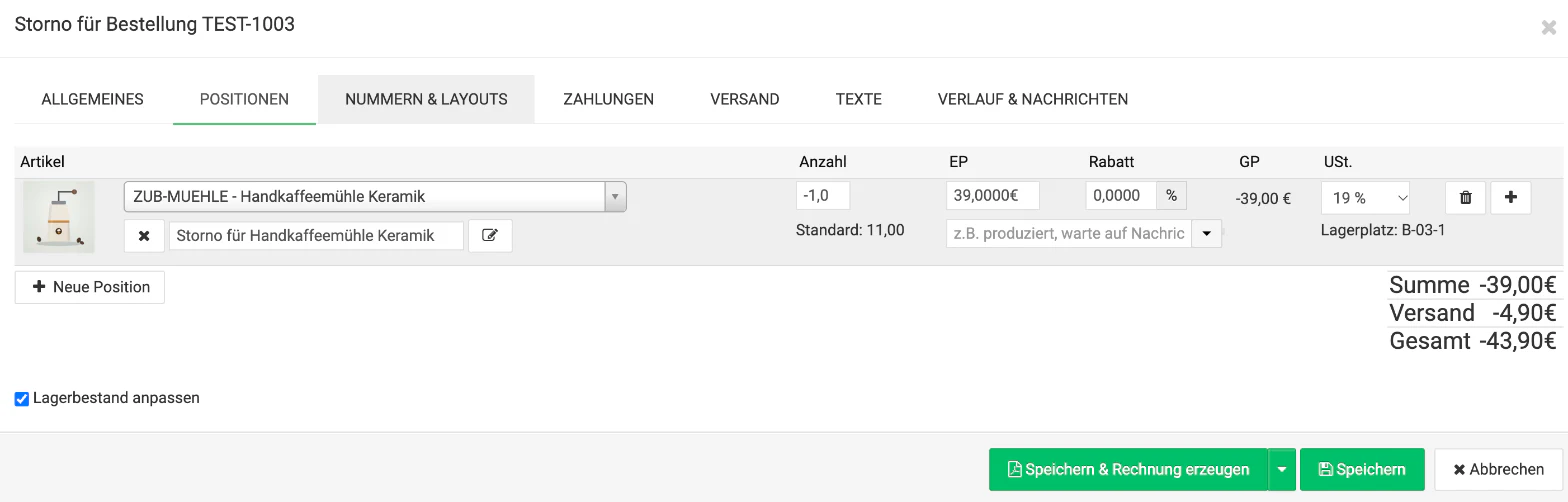
Task: Select the Positionen tab
Action: coord(244,99)
